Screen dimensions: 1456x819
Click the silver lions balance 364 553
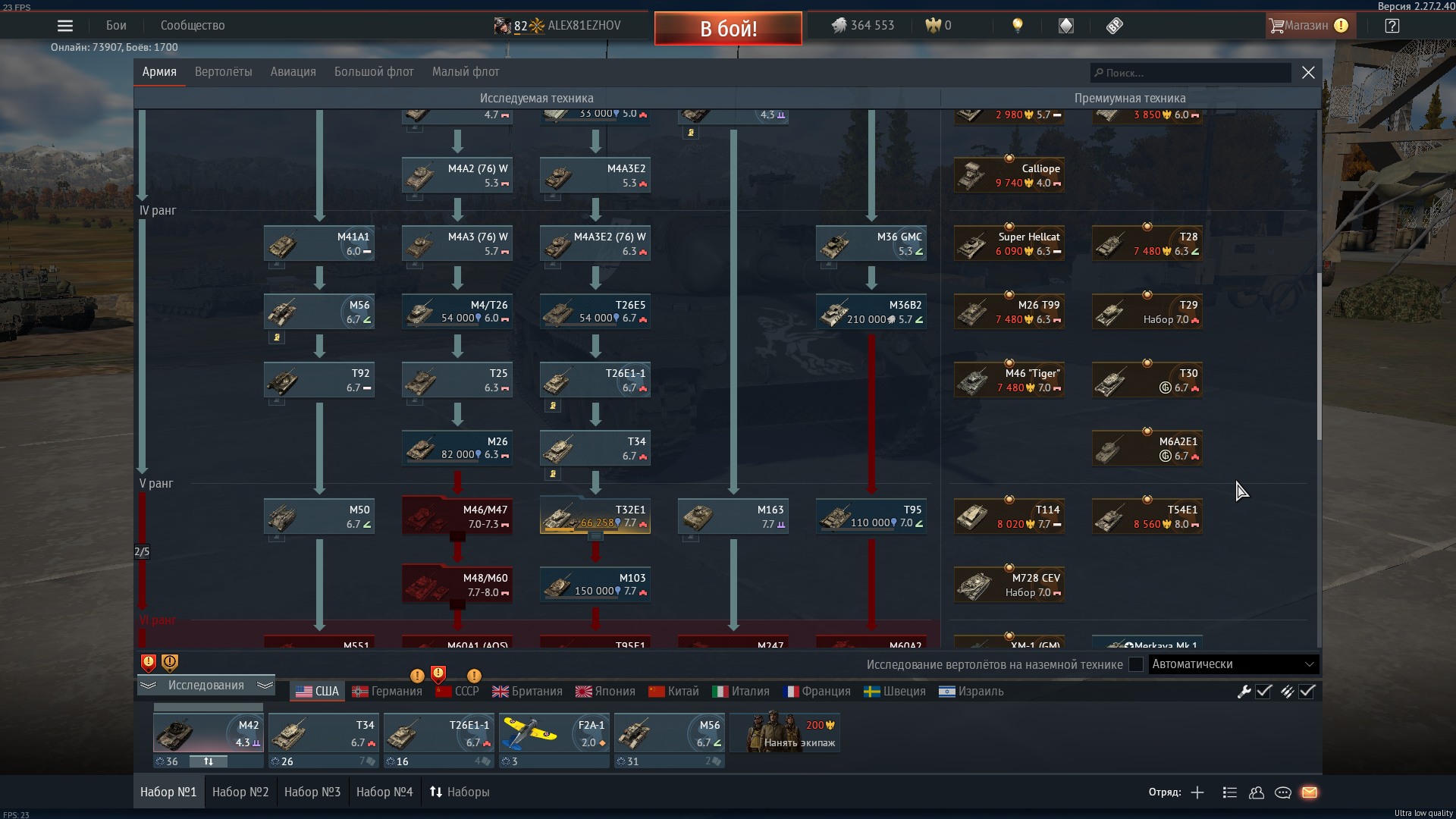coord(863,26)
